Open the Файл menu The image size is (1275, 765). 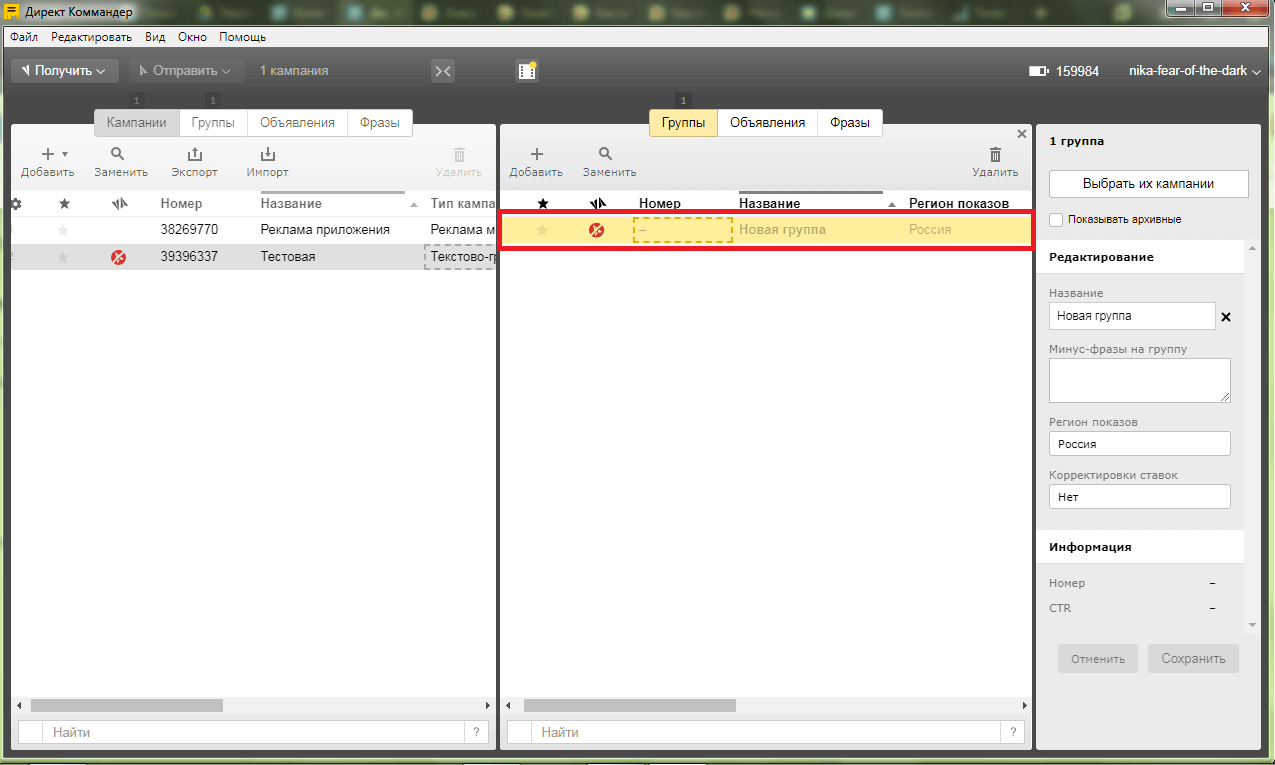(24, 37)
